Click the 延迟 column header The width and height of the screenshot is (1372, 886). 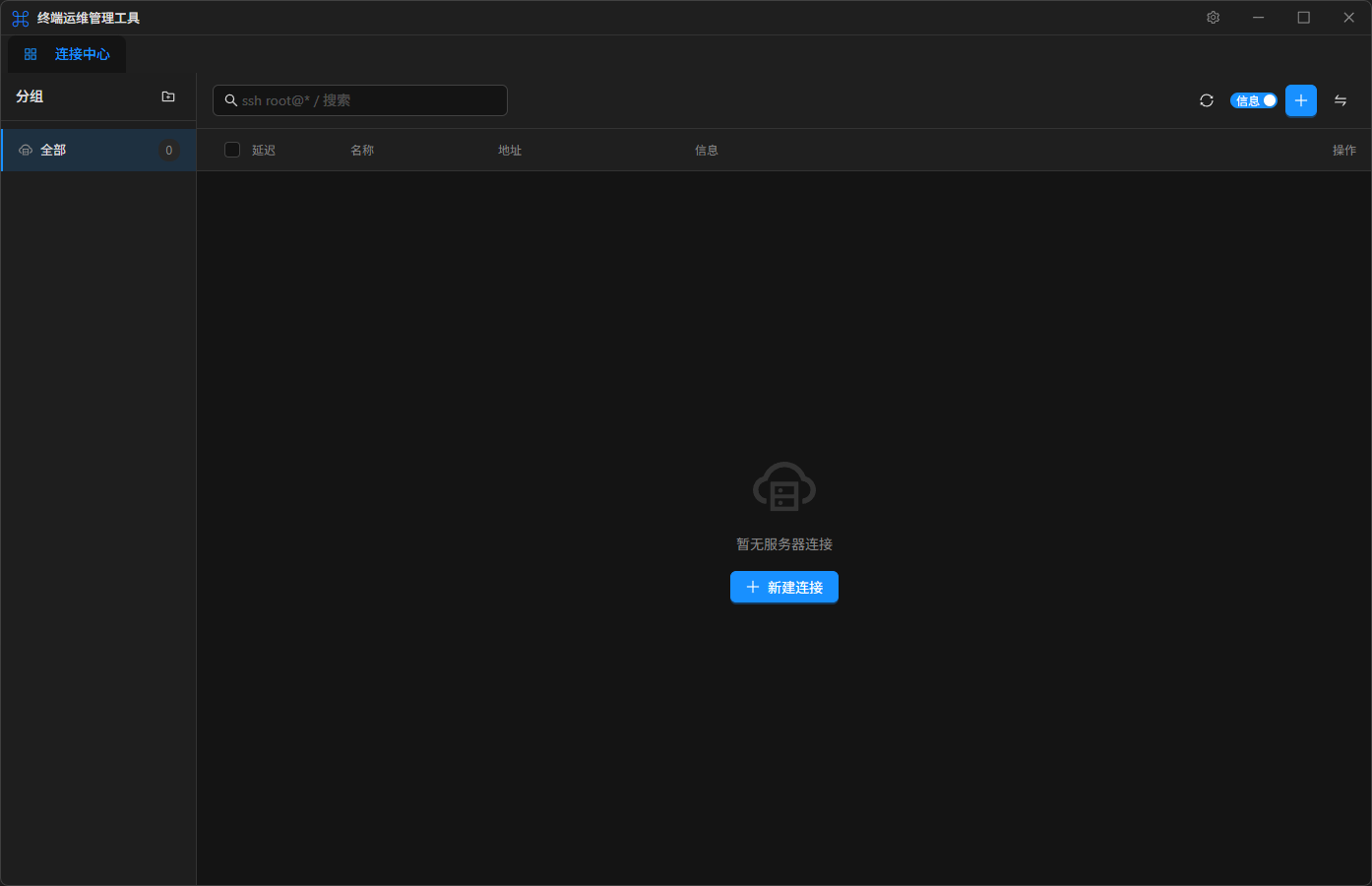coord(264,151)
